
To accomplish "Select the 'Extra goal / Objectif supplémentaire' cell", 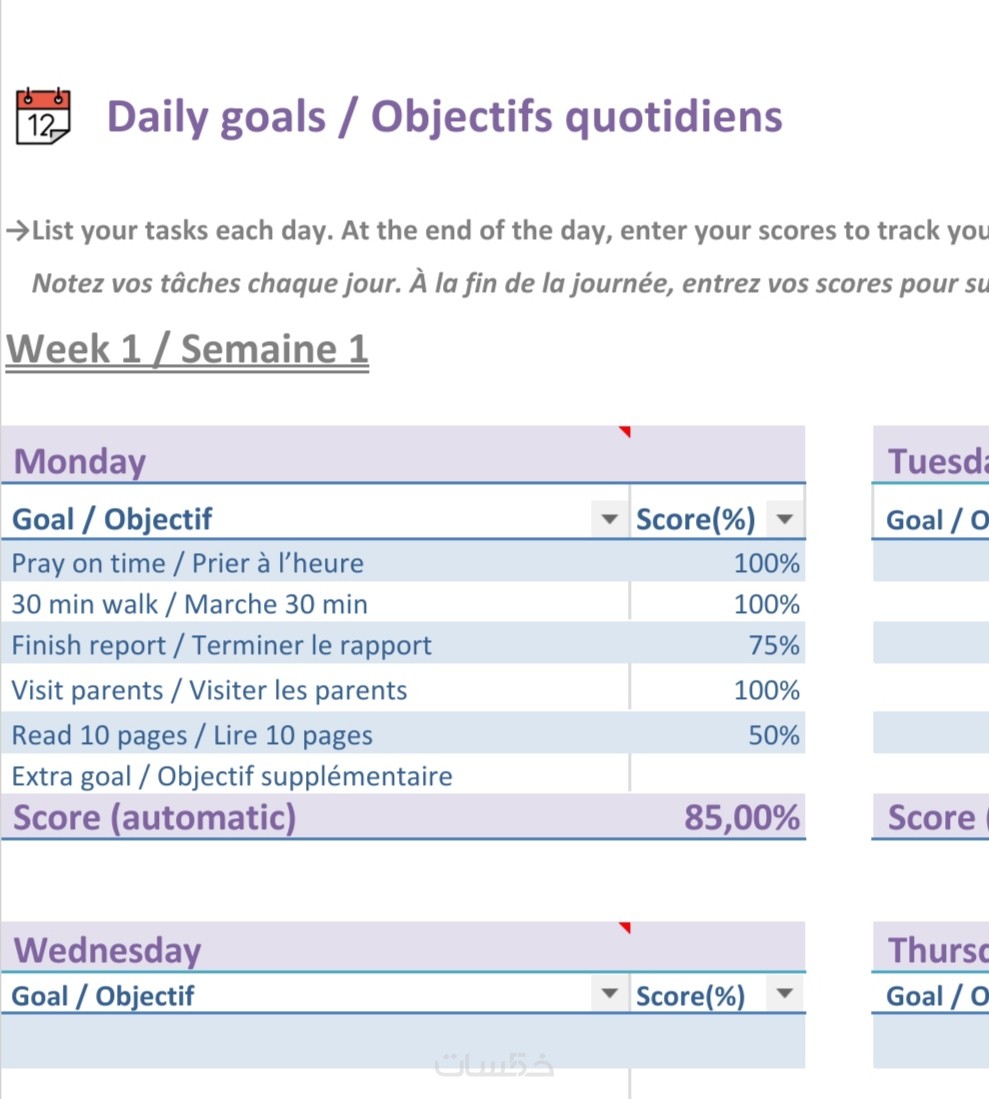I will 232,776.
